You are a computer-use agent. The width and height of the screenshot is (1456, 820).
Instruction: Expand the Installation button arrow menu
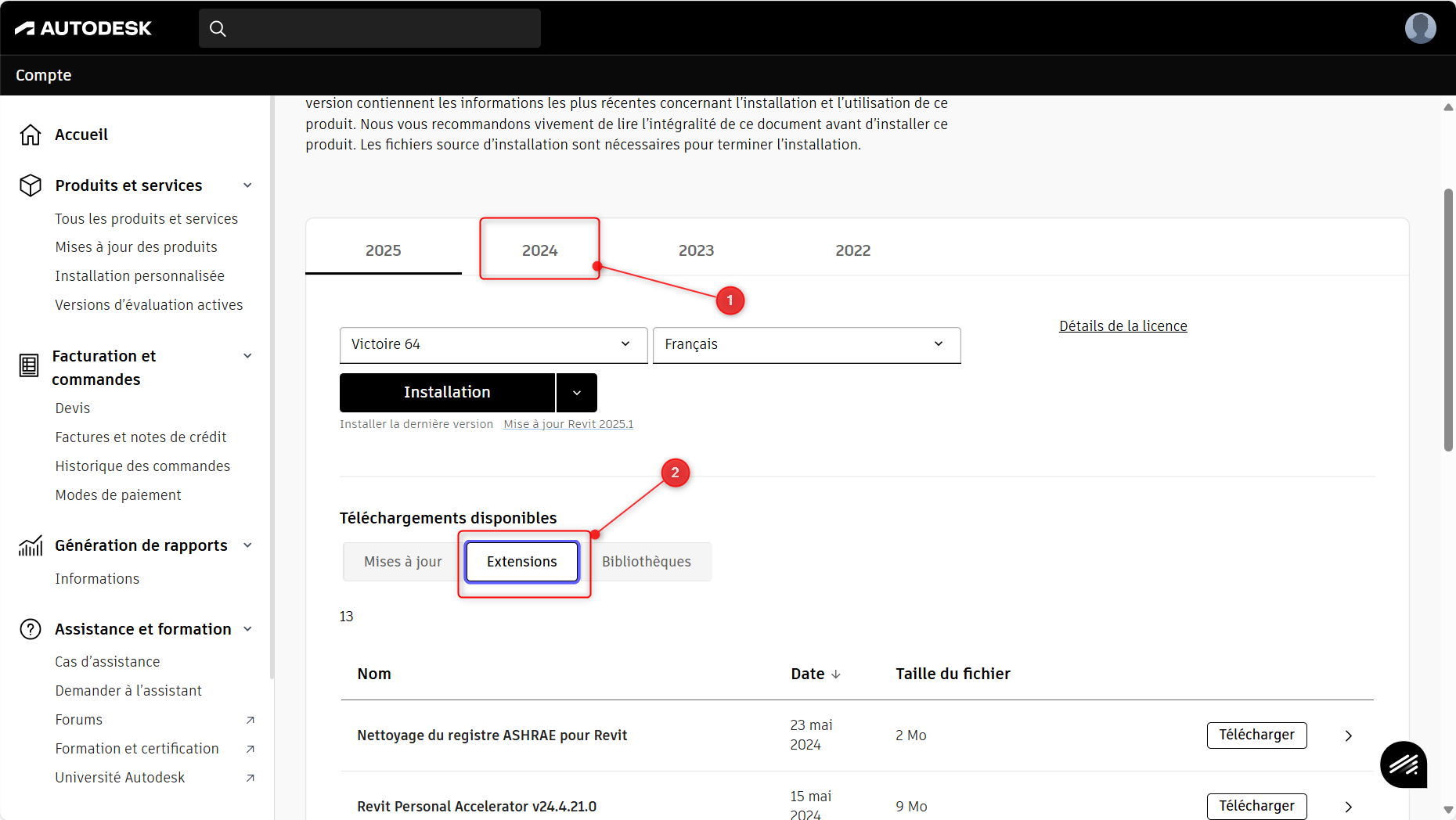[x=577, y=393]
